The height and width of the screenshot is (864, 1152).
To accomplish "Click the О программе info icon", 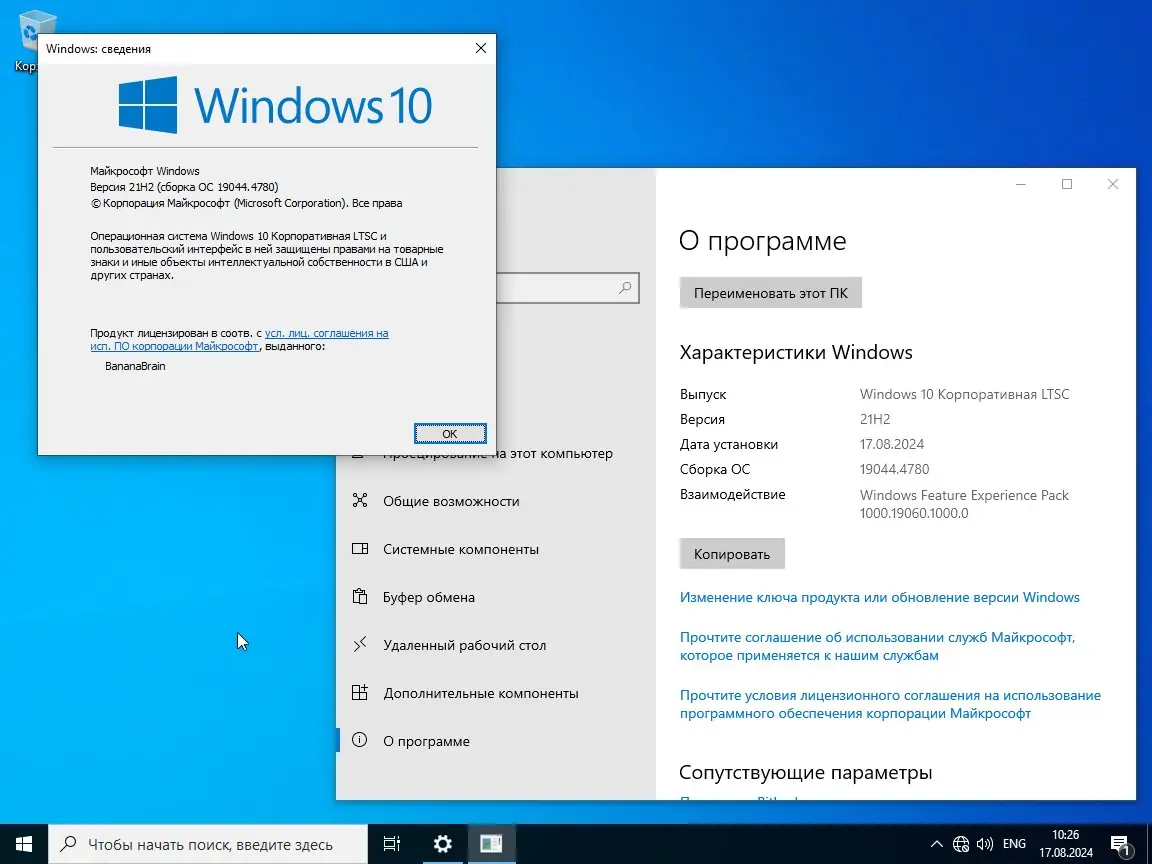I will click(x=359, y=740).
